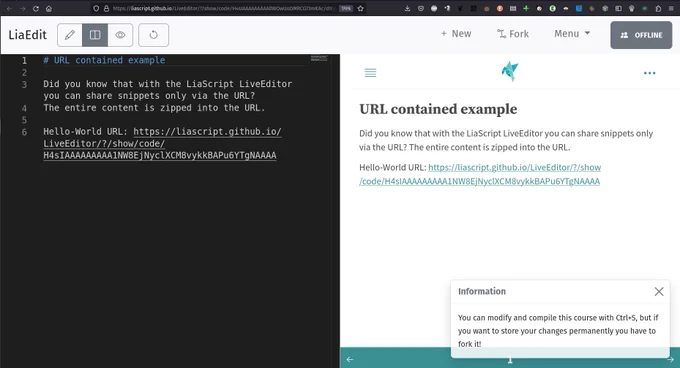
Task: Click the 'URL contained example' preview heading
Action: click(x=438, y=109)
